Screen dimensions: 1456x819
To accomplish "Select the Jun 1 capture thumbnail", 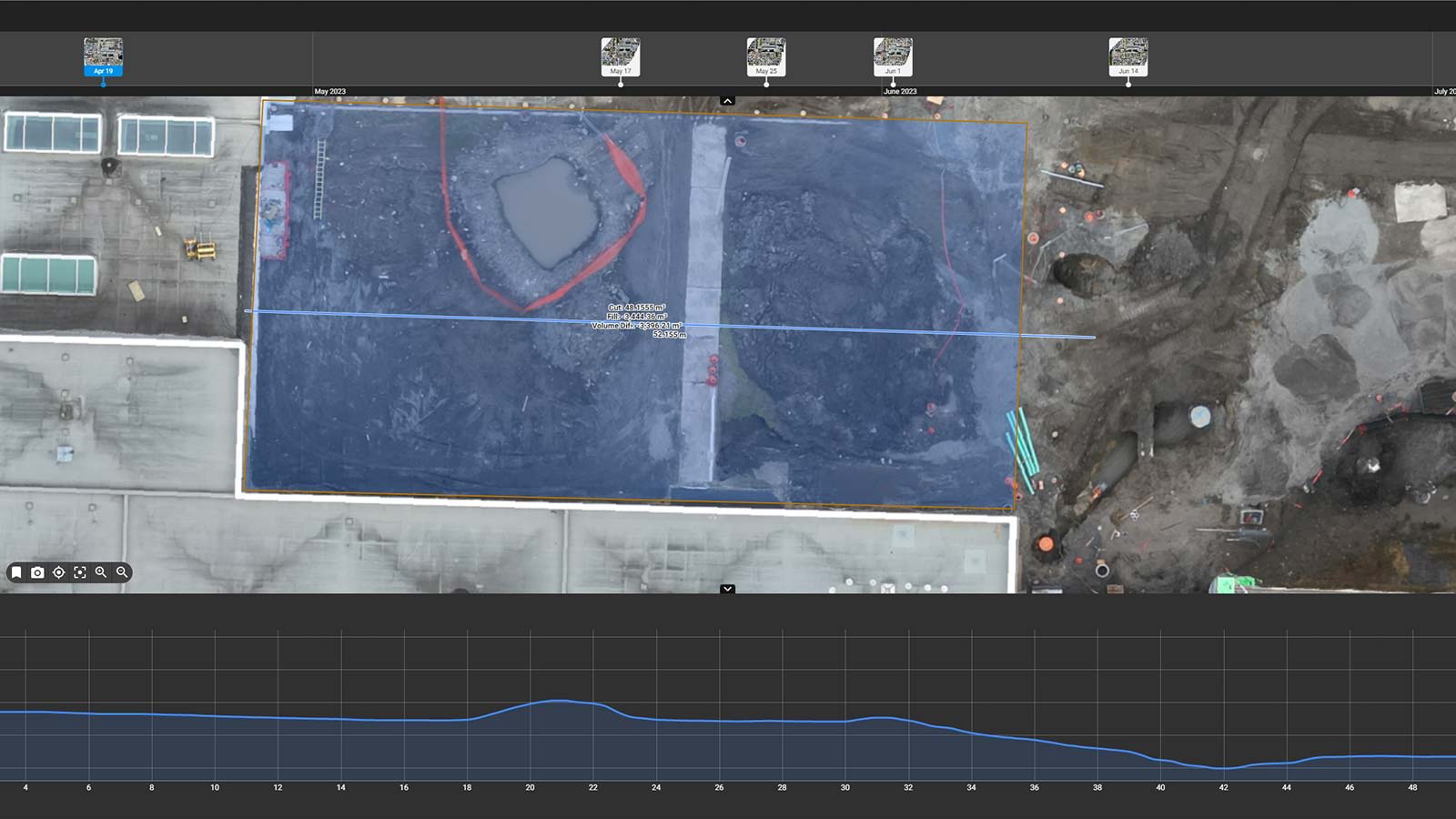I will [x=893, y=55].
